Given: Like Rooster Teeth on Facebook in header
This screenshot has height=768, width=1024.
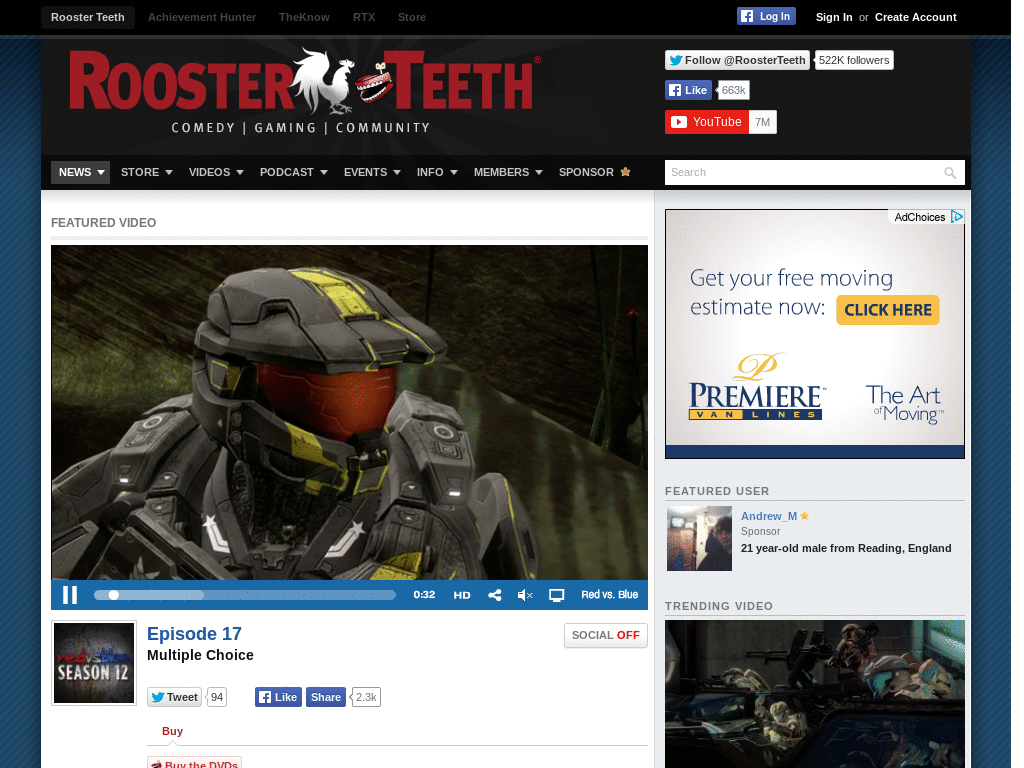Looking at the screenshot, I should click(x=688, y=90).
